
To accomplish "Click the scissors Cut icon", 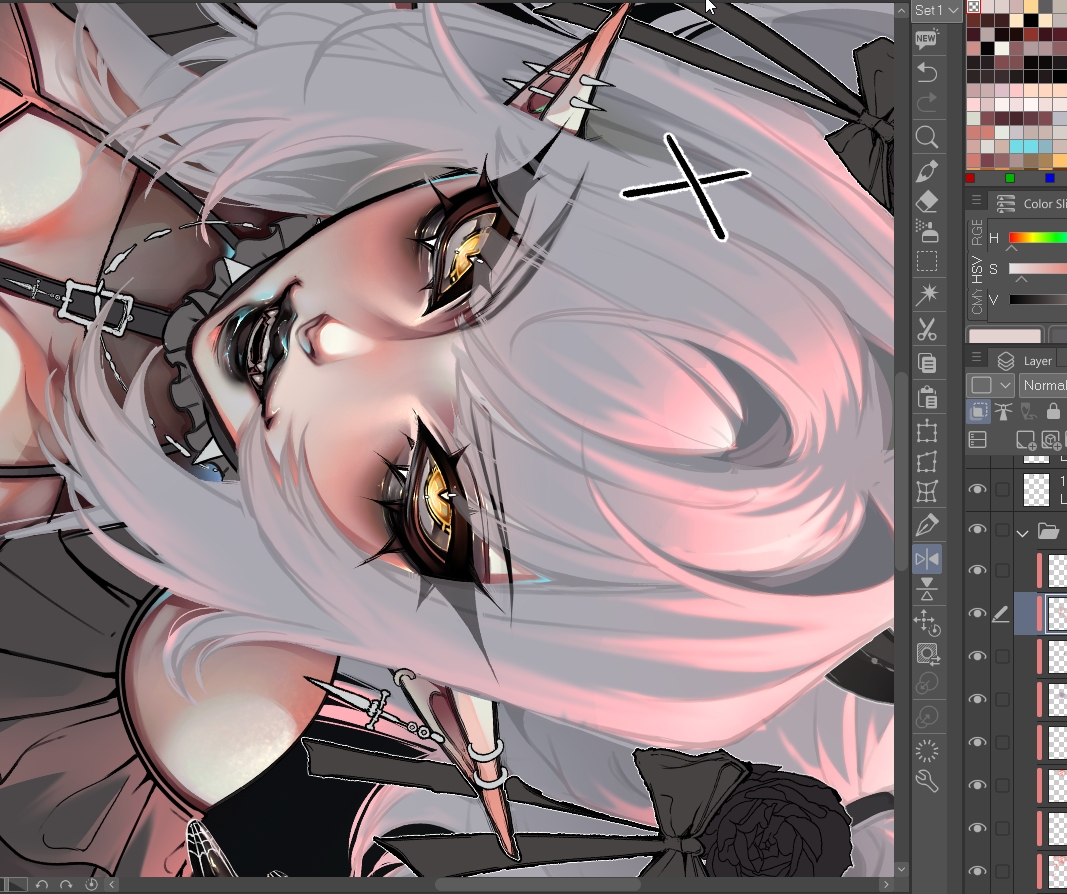I will pos(927,329).
